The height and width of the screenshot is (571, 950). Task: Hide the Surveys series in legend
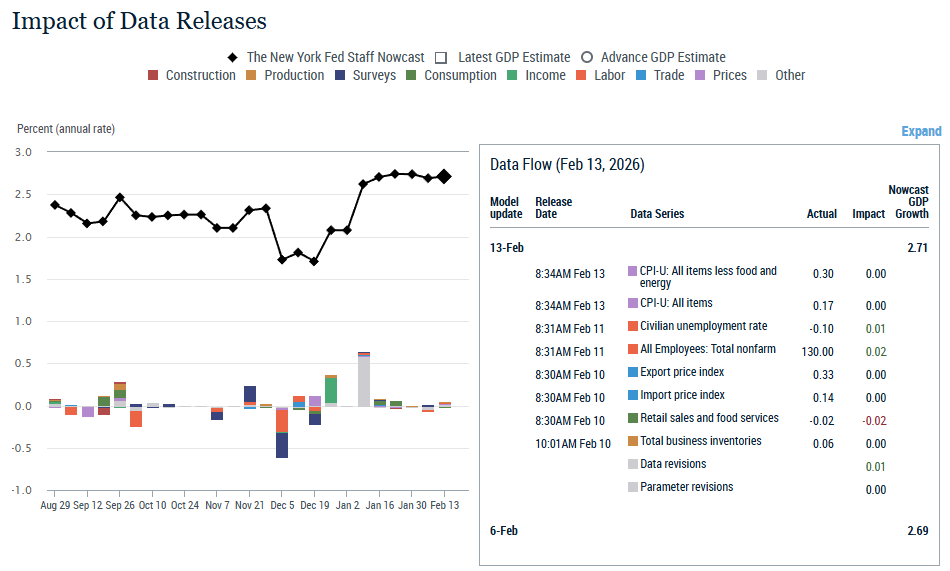pyautogui.click(x=339, y=75)
